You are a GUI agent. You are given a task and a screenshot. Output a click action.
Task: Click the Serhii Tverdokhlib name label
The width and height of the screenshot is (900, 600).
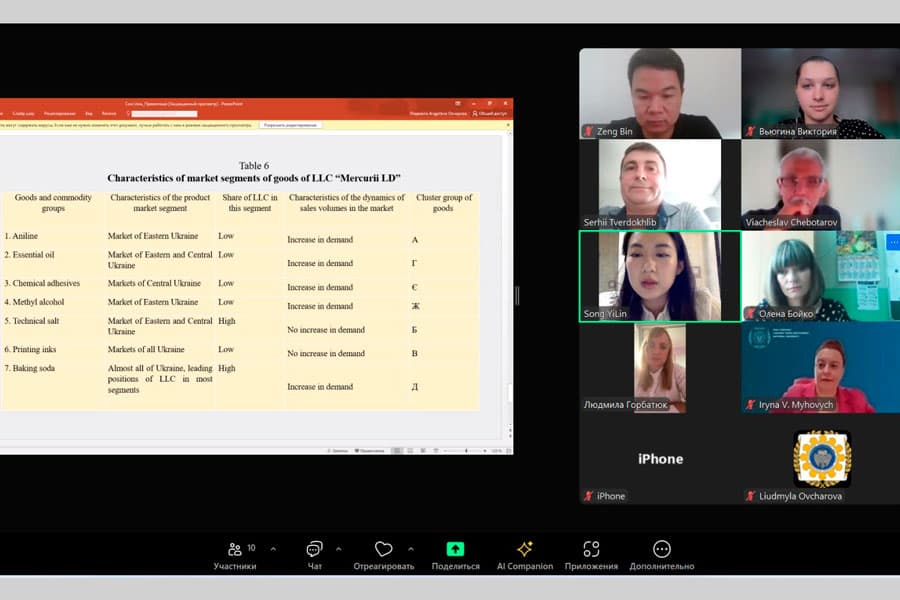click(x=620, y=222)
